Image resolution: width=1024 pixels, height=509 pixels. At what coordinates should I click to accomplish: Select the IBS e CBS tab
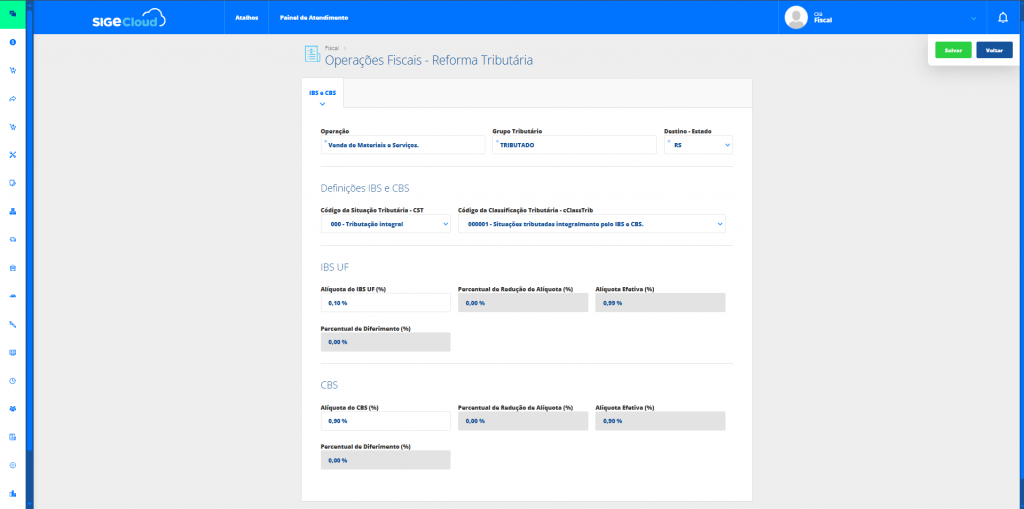point(322,93)
